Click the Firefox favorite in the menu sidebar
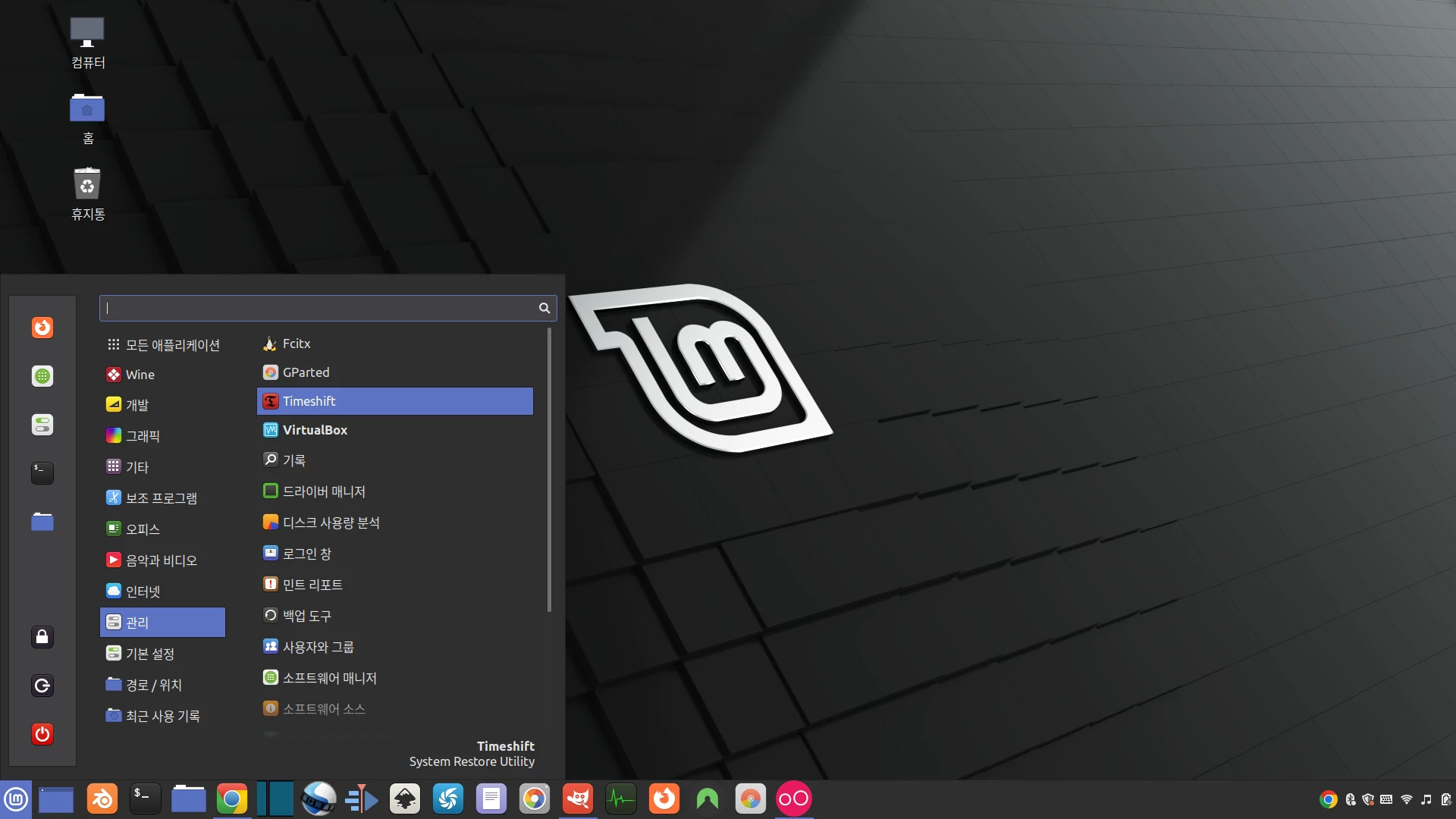The height and width of the screenshot is (819, 1456). [x=42, y=328]
